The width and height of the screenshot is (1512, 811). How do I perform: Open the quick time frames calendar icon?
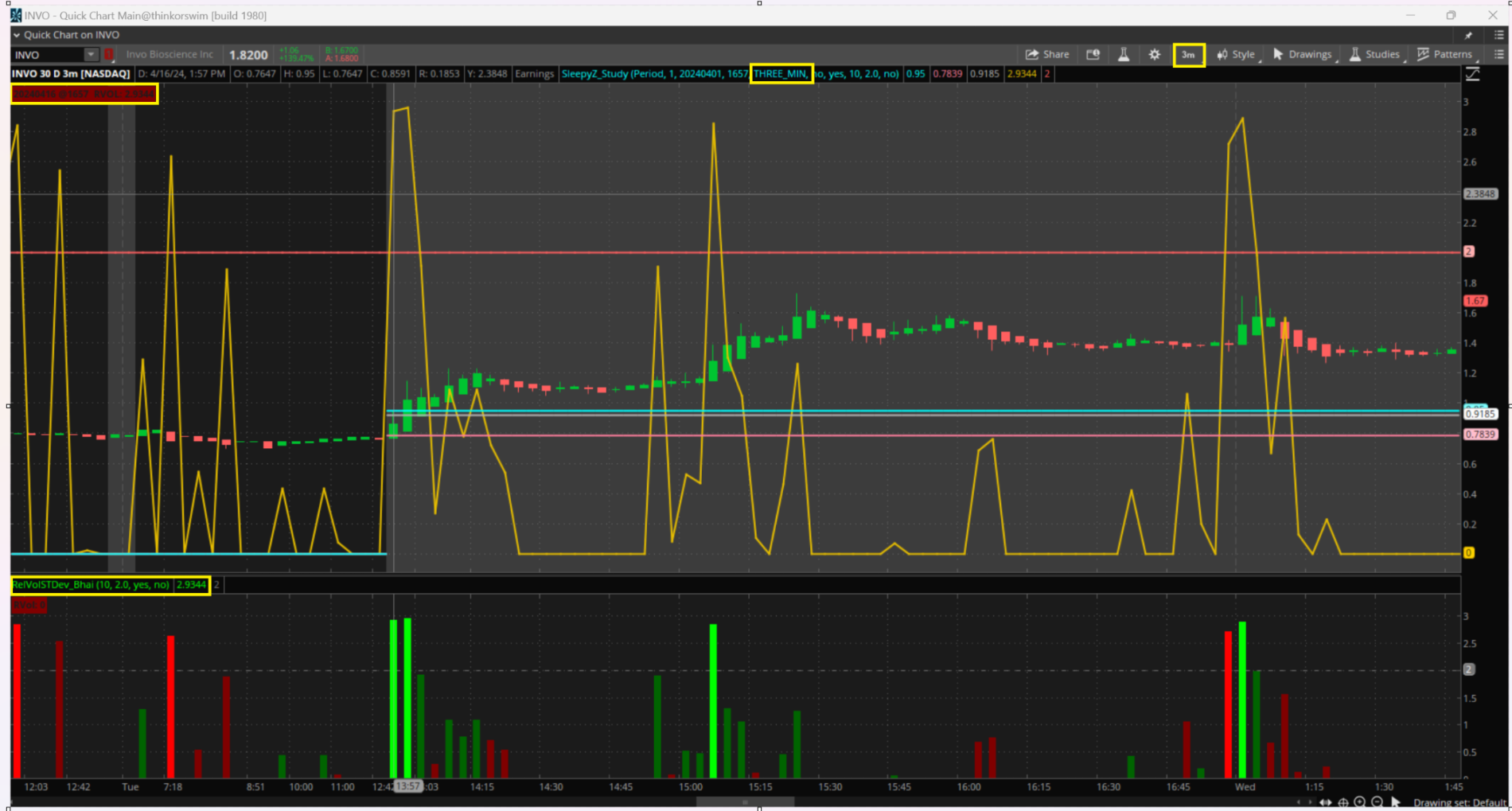pos(1093,54)
